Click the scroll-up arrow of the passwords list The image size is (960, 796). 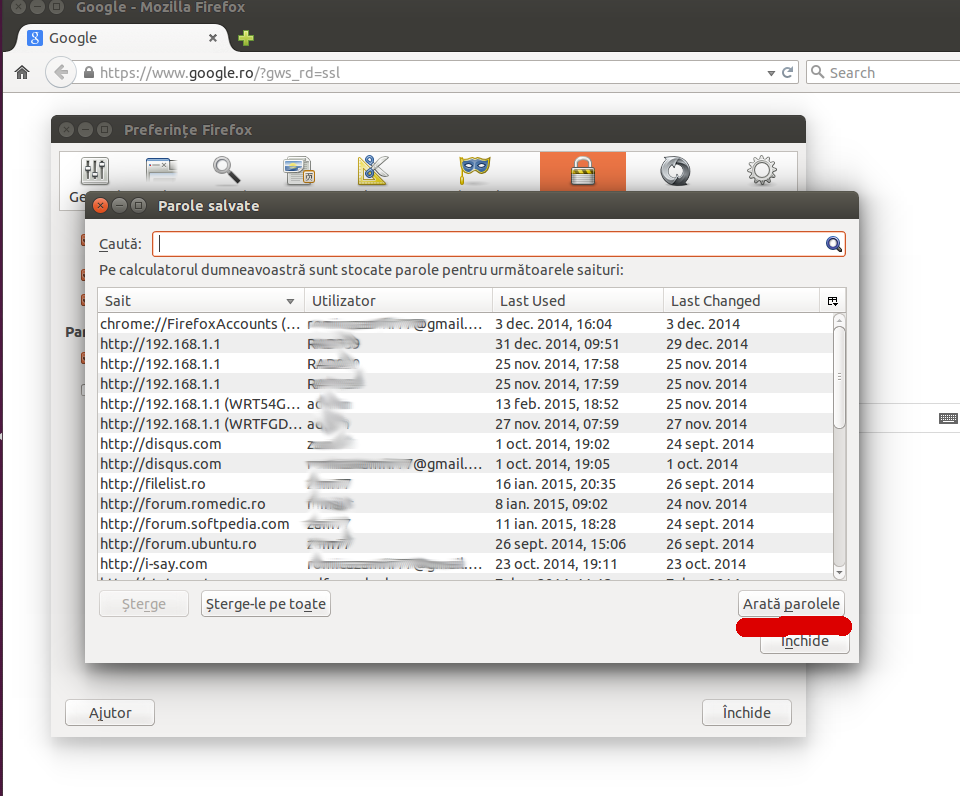tap(839, 320)
